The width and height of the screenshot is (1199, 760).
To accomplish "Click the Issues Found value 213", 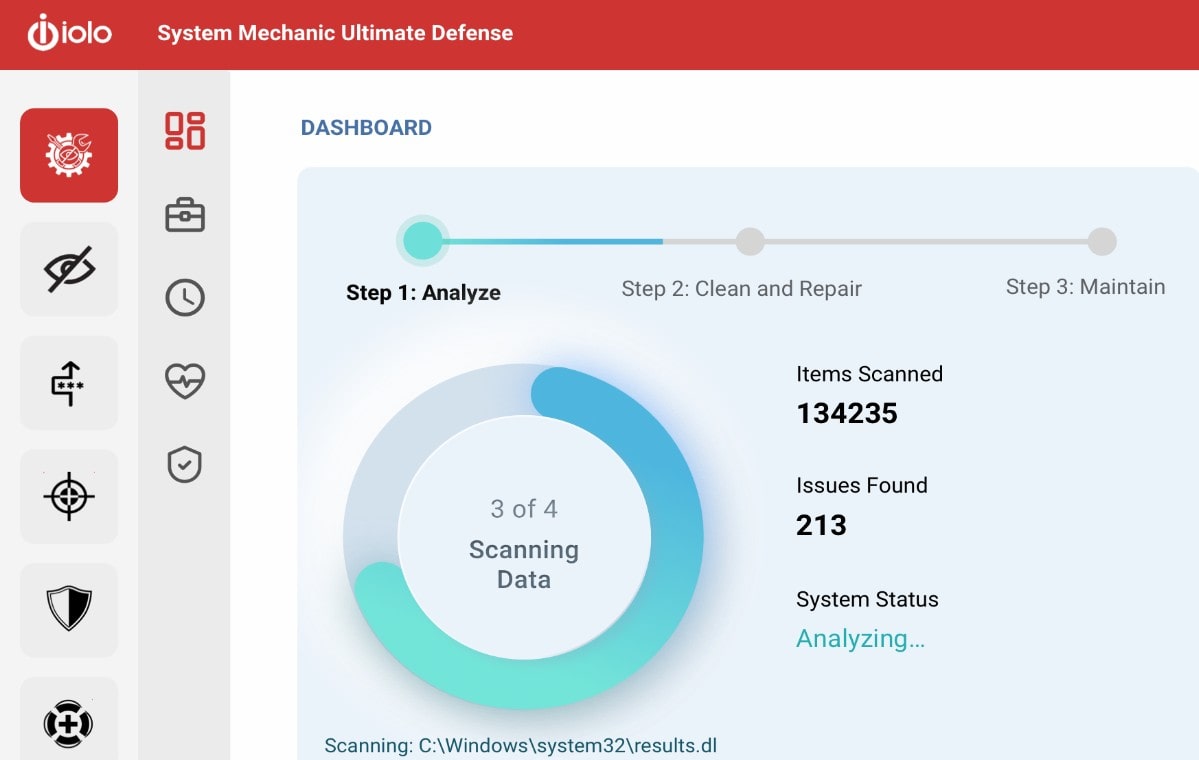I will pos(821,525).
